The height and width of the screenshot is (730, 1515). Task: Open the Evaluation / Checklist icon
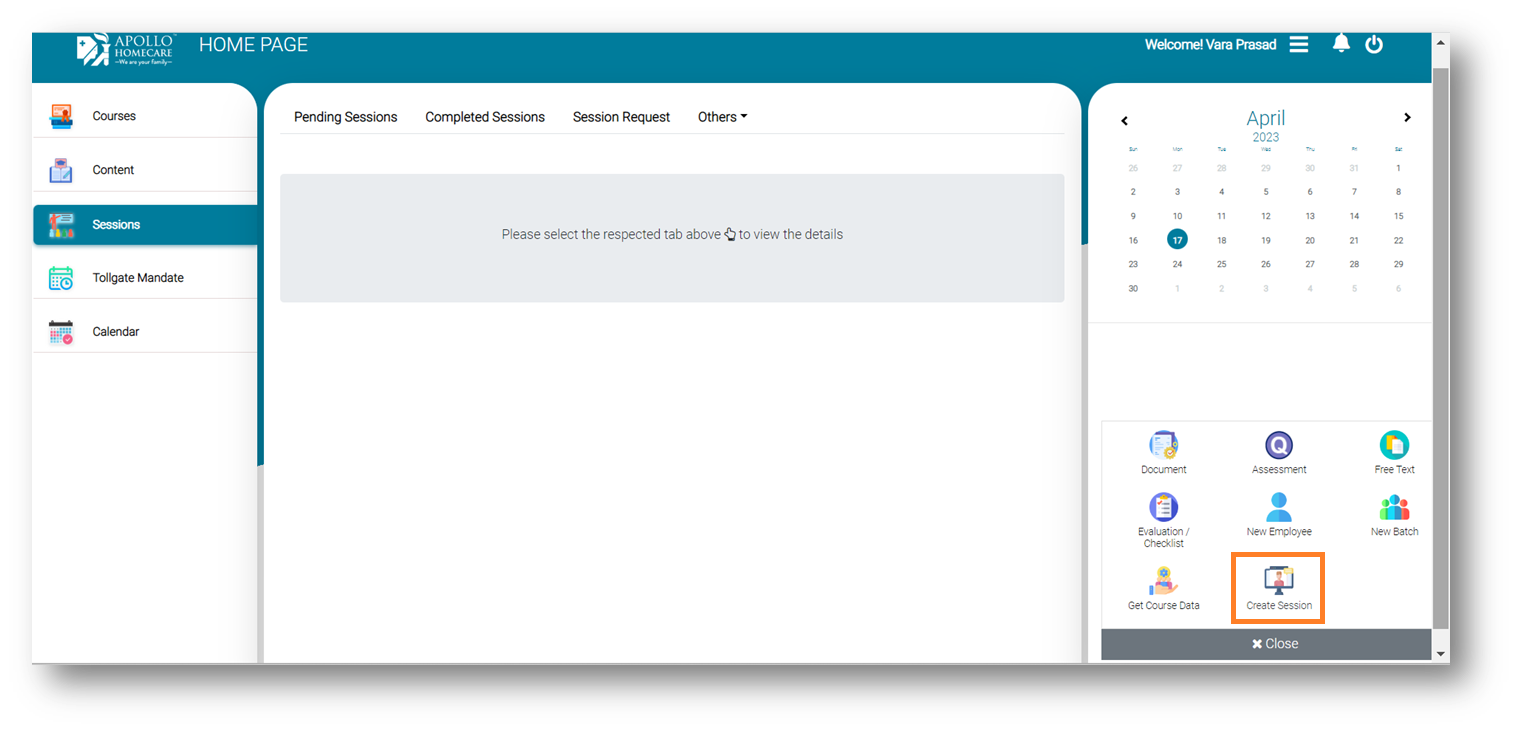click(x=1163, y=507)
